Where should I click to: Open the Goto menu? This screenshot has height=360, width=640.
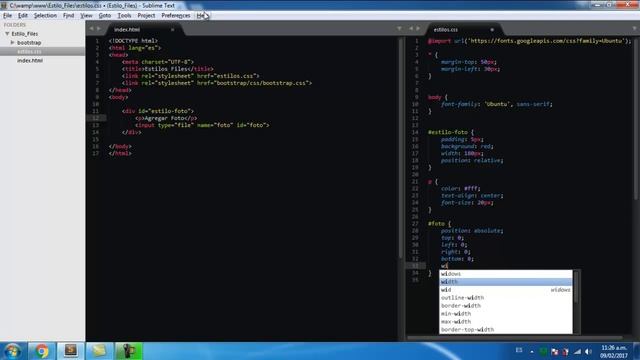point(104,16)
